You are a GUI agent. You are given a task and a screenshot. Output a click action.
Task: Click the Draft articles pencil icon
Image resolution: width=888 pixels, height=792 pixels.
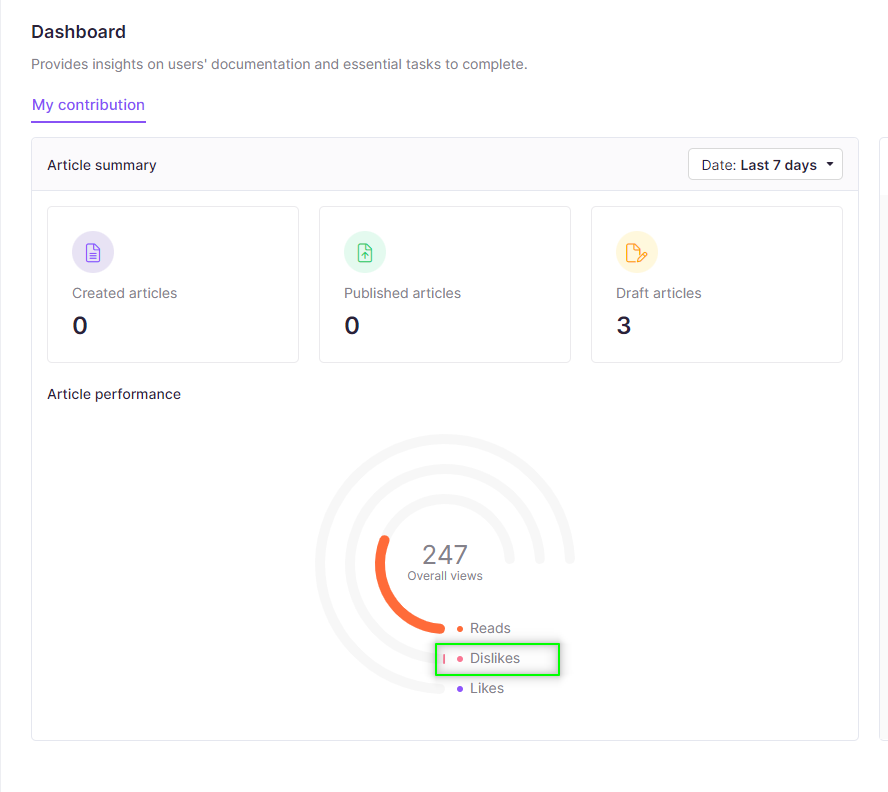637,252
